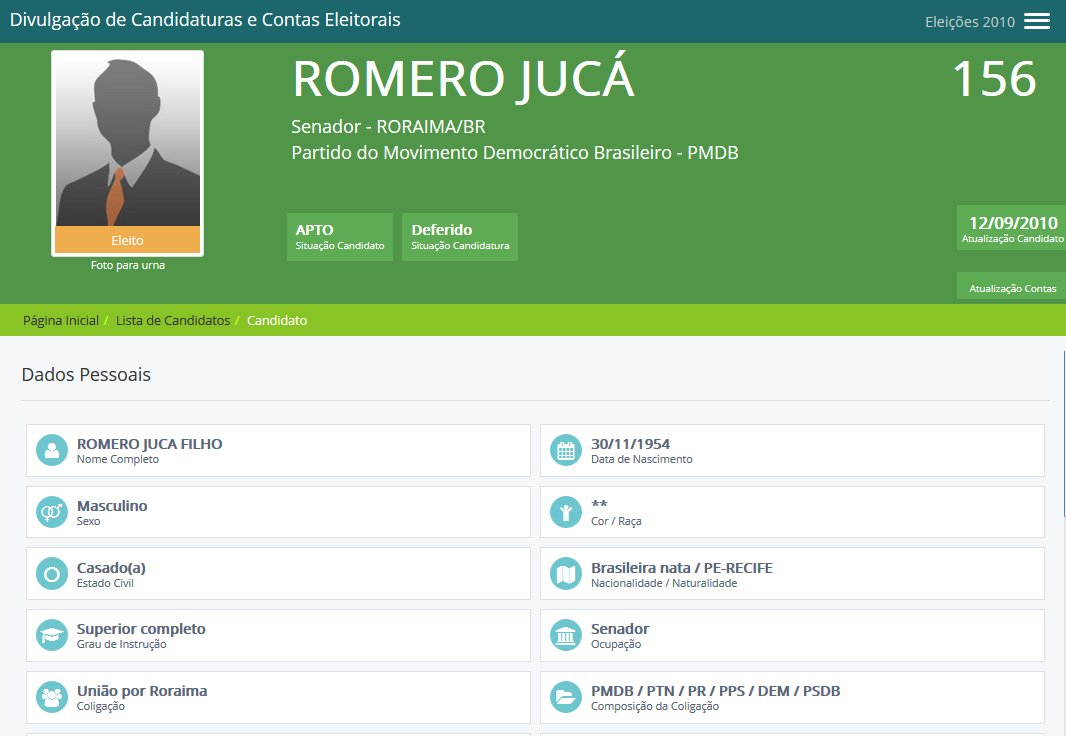Click the Deferido Situação Candidatura badge
The width and height of the screenshot is (1066, 736).
(460, 236)
